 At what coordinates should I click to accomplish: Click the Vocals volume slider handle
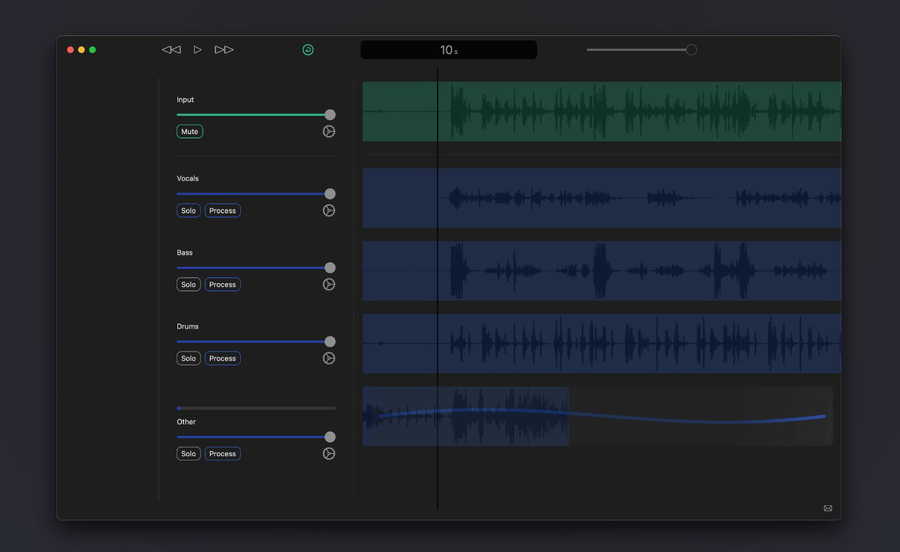tap(330, 194)
